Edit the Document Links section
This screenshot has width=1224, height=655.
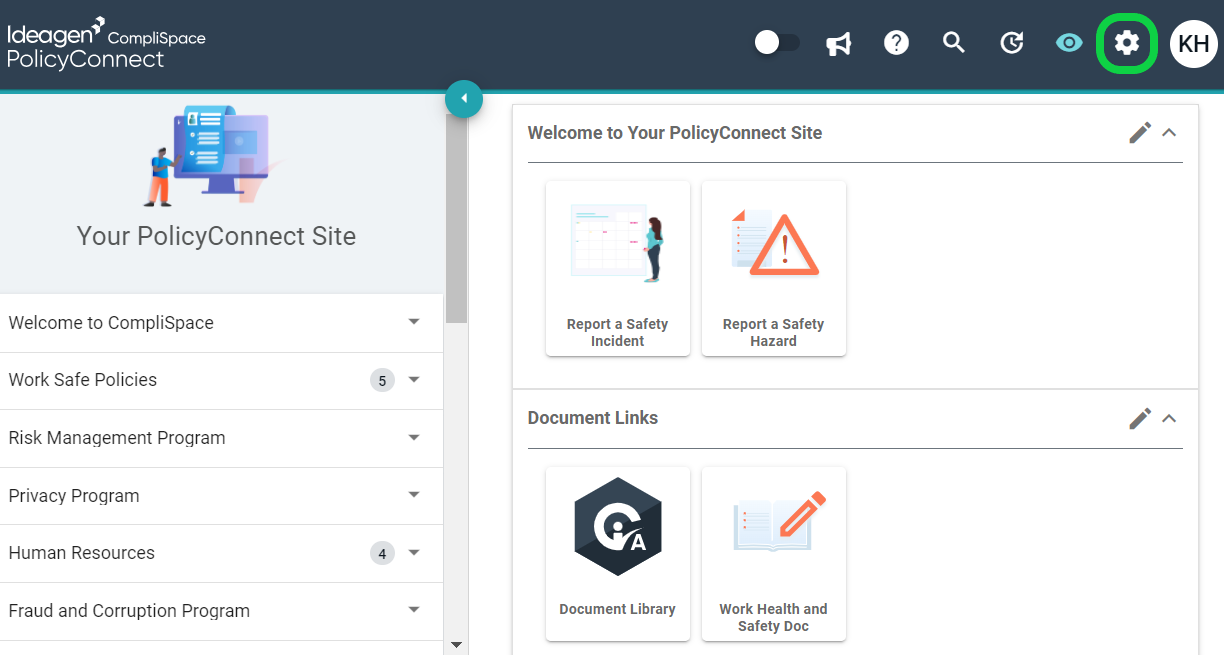tap(1140, 418)
